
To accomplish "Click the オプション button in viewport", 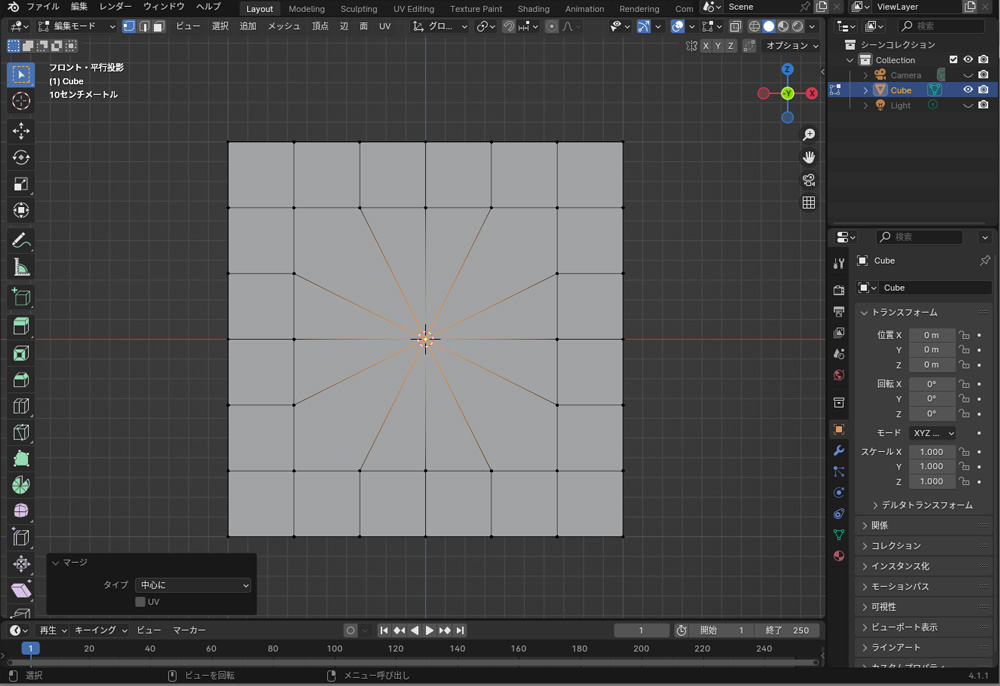I will point(791,46).
